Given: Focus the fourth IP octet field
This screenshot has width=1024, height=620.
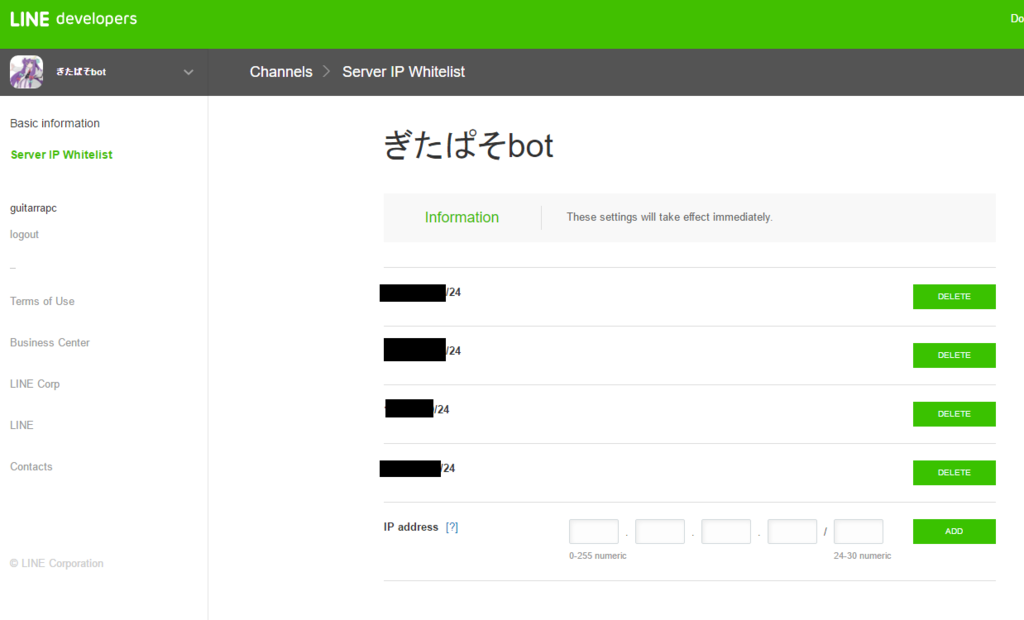Looking at the screenshot, I should [x=792, y=531].
